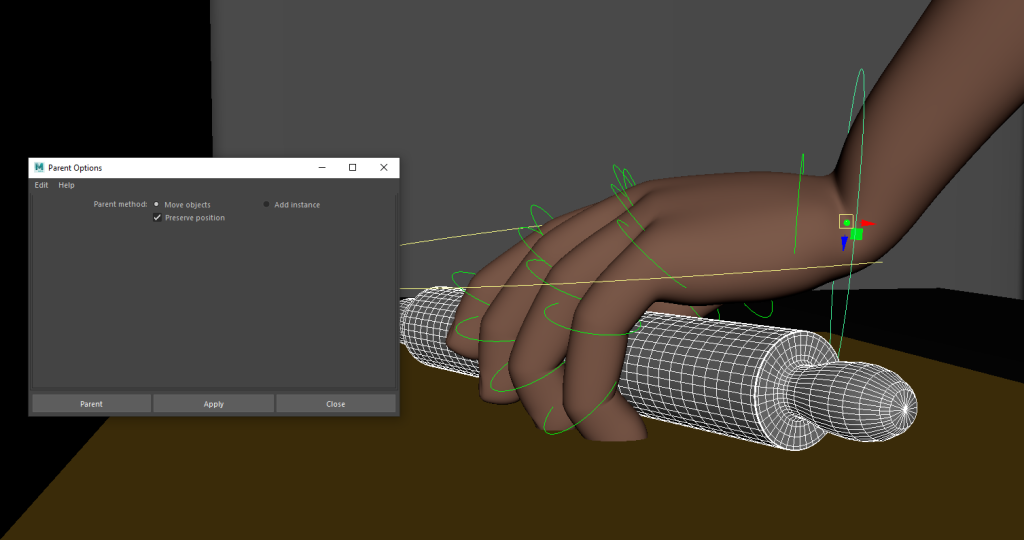The width and height of the screenshot is (1024, 540).
Task: Select the wireframe rolling pin handle end
Action: click(867, 404)
